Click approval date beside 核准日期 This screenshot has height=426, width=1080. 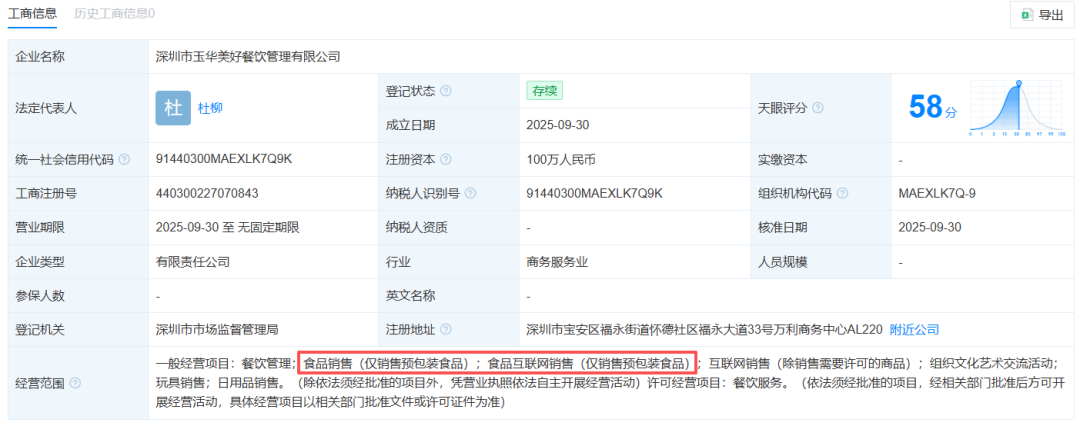tap(930, 227)
